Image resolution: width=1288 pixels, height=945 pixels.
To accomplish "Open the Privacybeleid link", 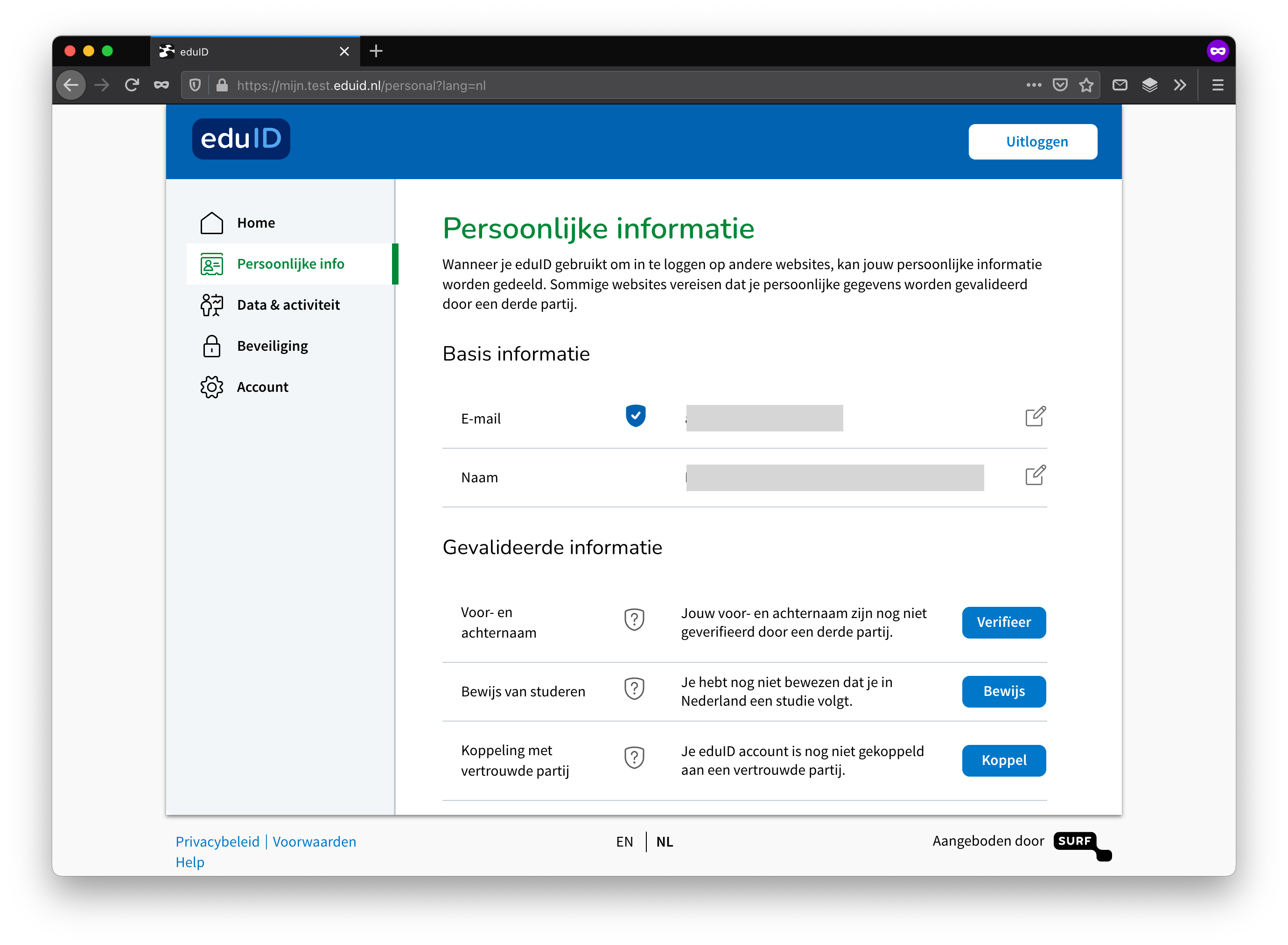I will point(217,841).
